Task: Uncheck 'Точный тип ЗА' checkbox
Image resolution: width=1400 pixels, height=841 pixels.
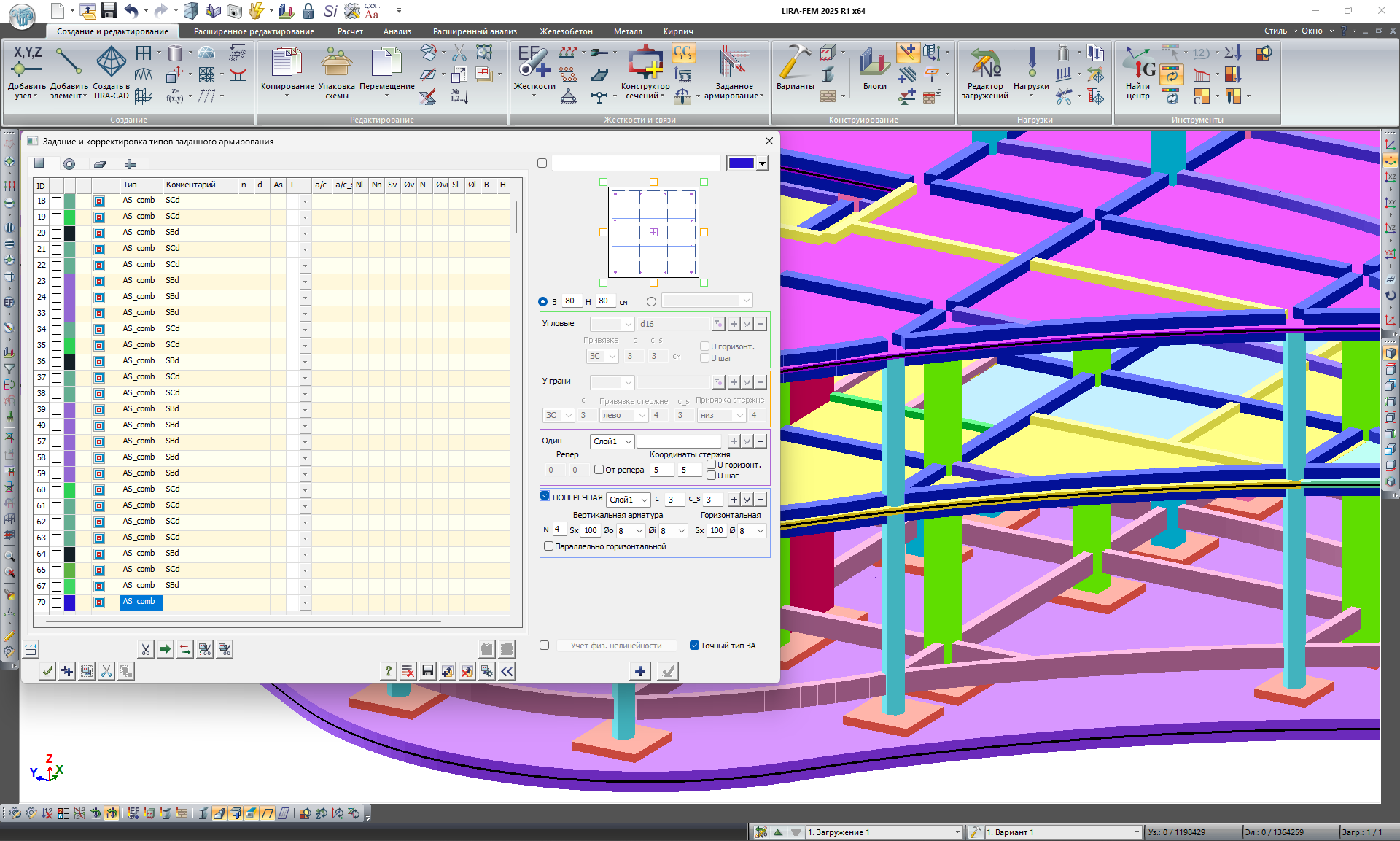Action: (695, 646)
